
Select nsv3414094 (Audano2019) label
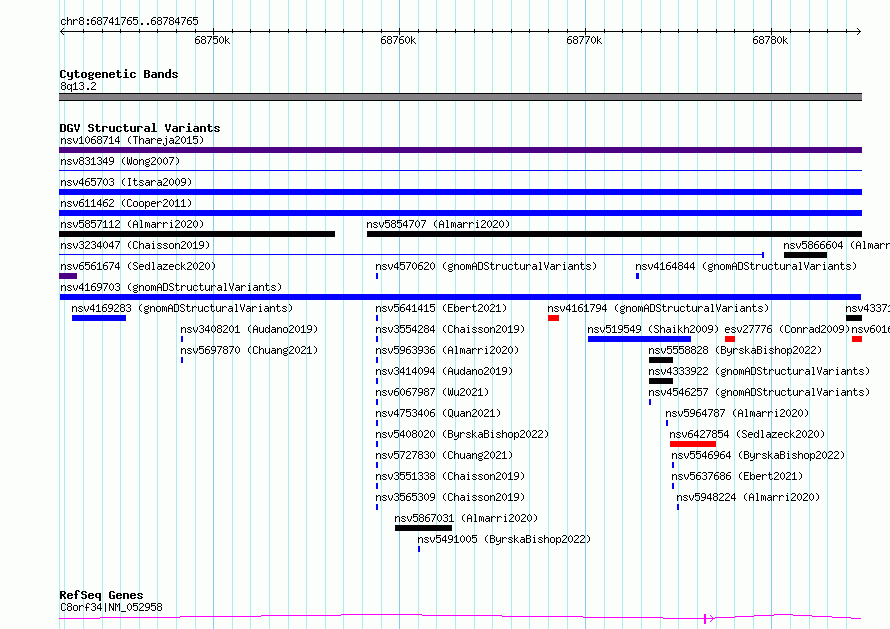pyautogui.click(x=444, y=371)
